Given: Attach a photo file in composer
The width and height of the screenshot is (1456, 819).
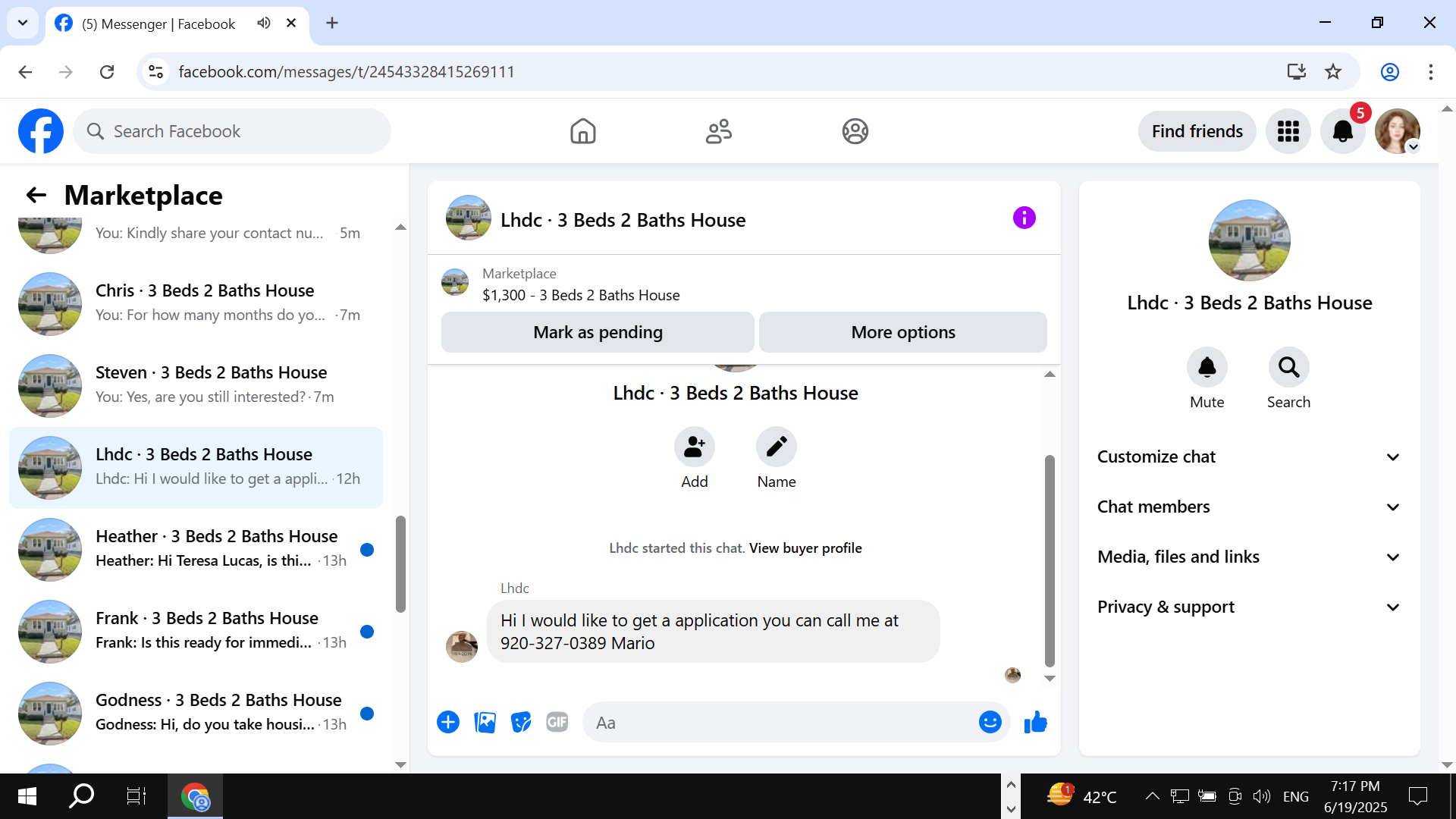Looking at the screenshot, I should (485, 722).
